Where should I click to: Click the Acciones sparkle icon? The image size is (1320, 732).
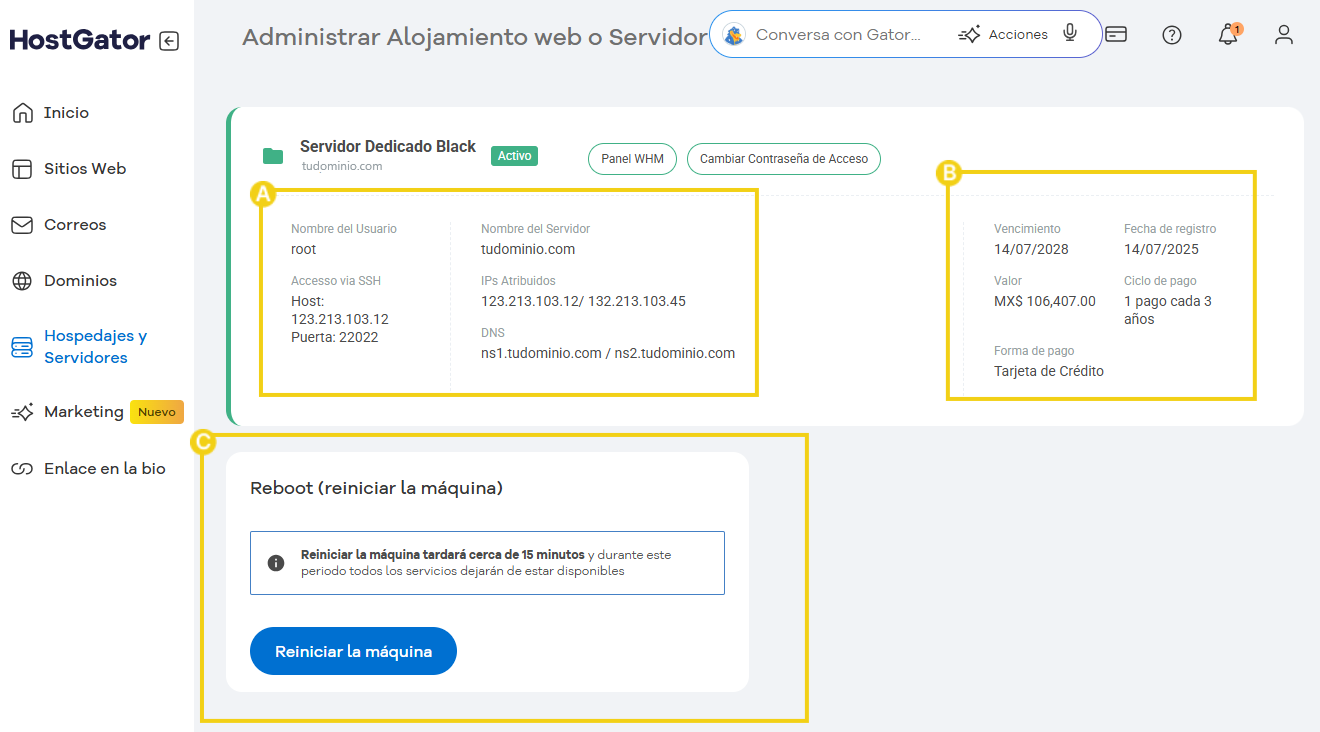pos(969,33)
